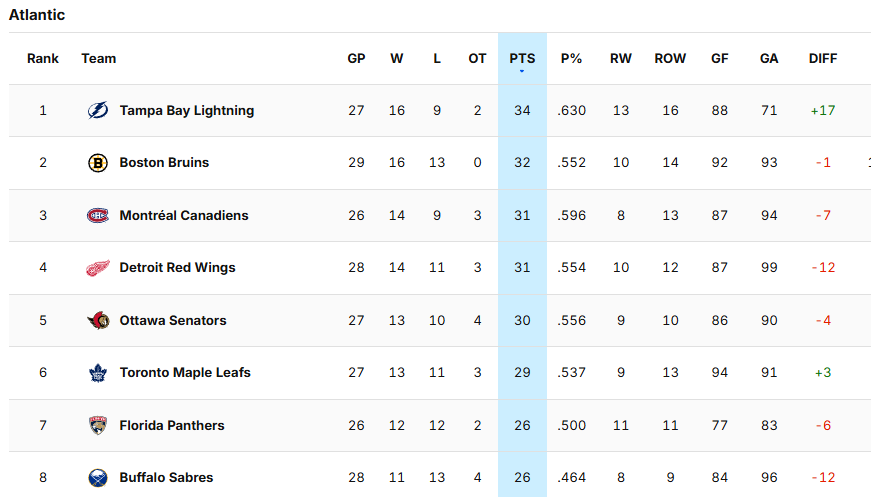Sort standings by PTS column arrow

(522, 71)
